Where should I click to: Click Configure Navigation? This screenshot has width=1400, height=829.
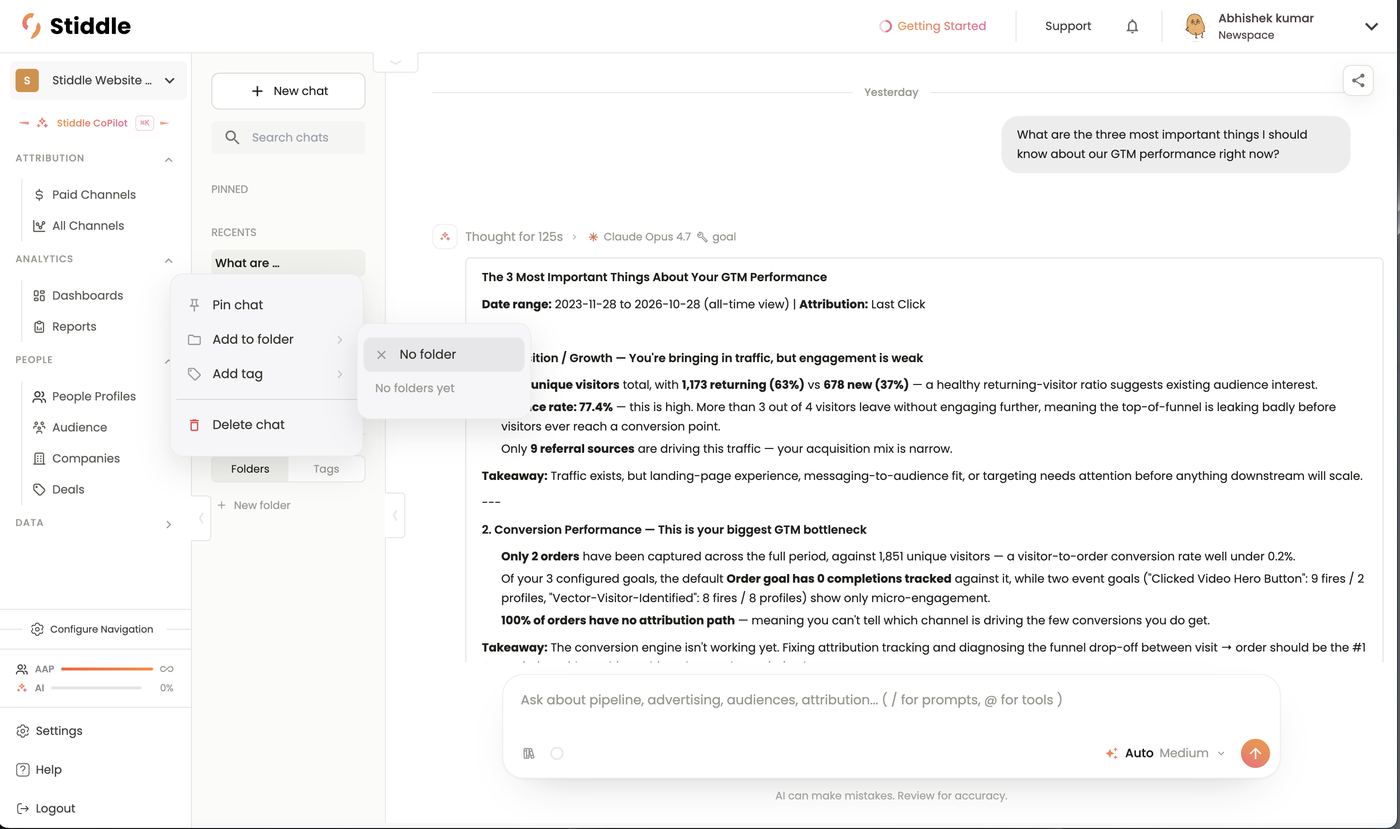coord(92,630)
